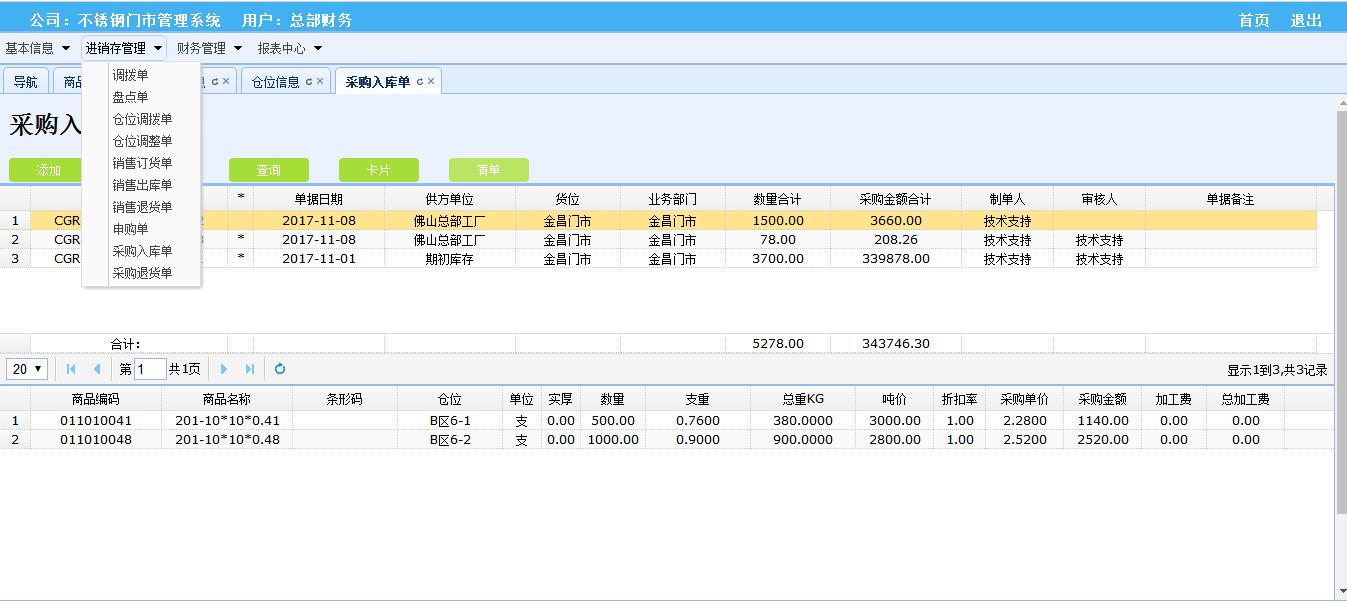
Task: Click the previous page arrow
Action: click(x=97, y=369)
